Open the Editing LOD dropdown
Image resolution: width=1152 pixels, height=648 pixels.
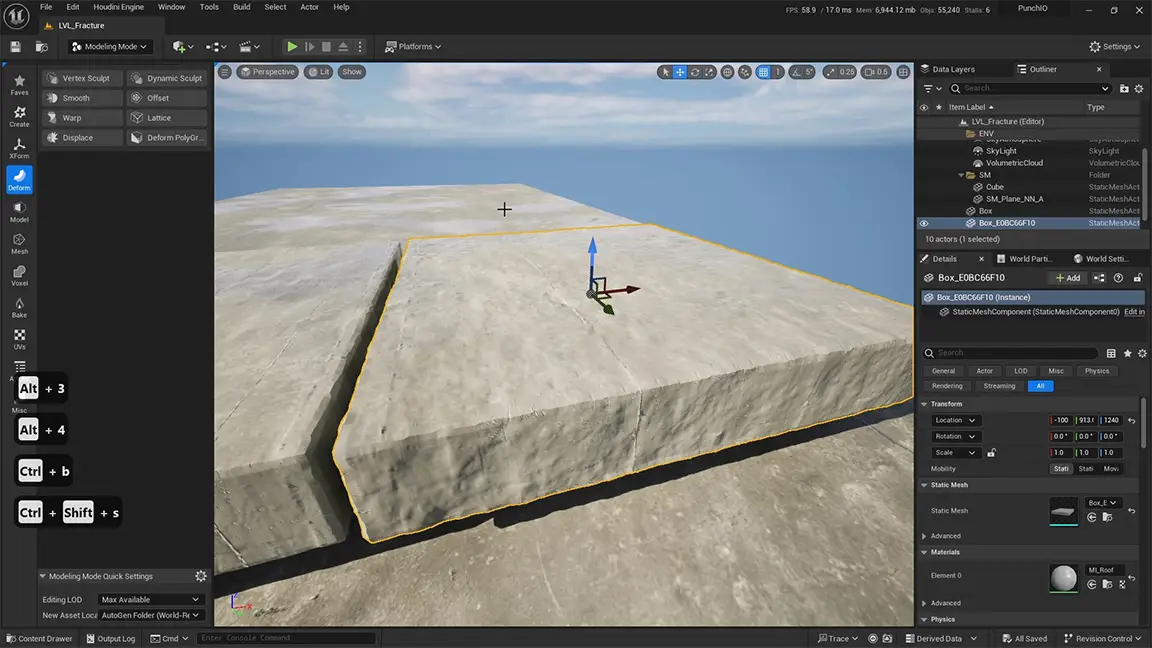[x=150, y=599]
